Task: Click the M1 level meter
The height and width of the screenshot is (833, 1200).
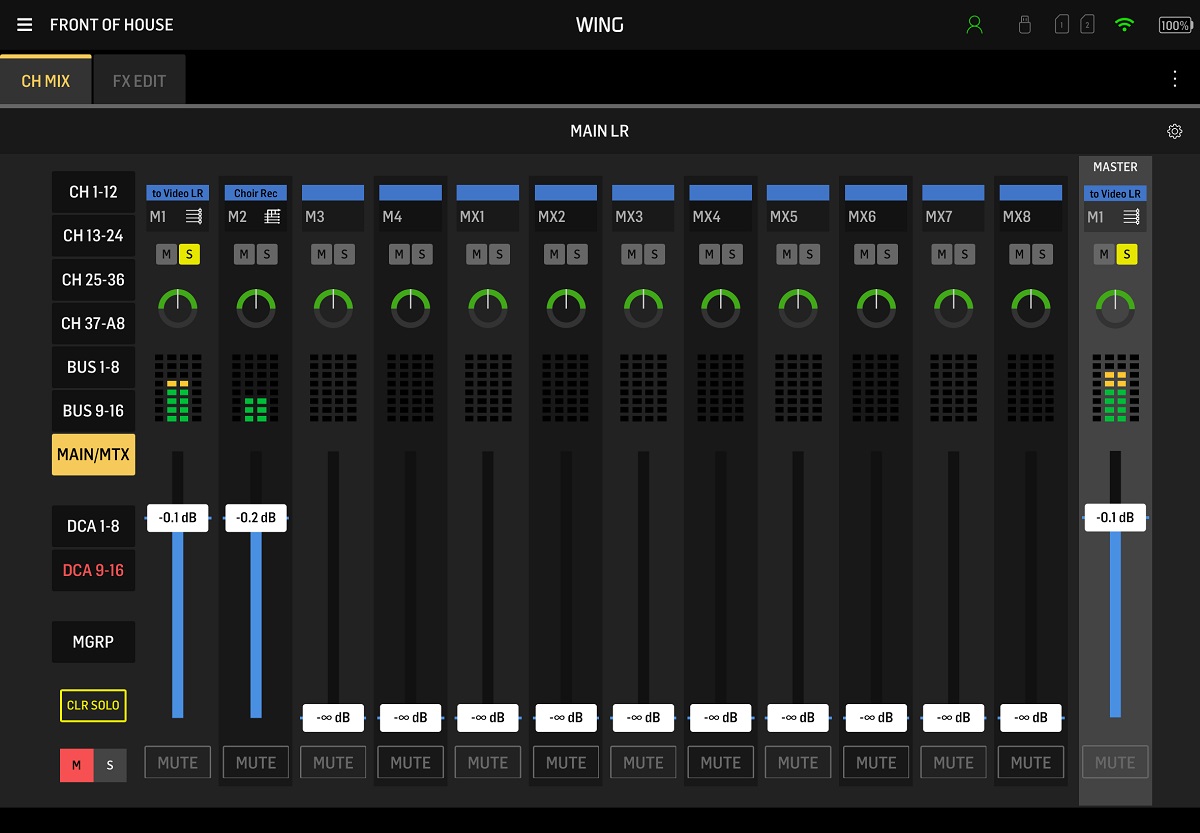Action: click(178, 388)
